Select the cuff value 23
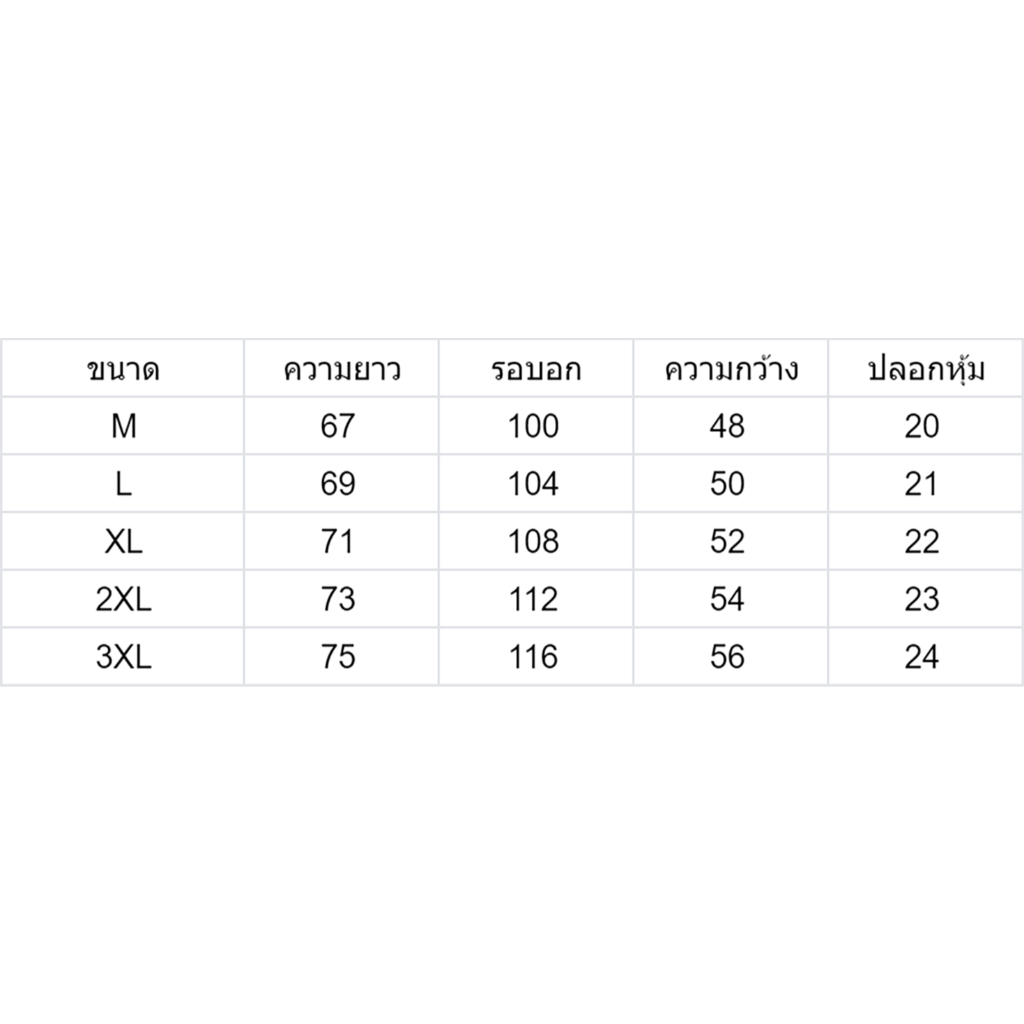 (x=922, y=600)
